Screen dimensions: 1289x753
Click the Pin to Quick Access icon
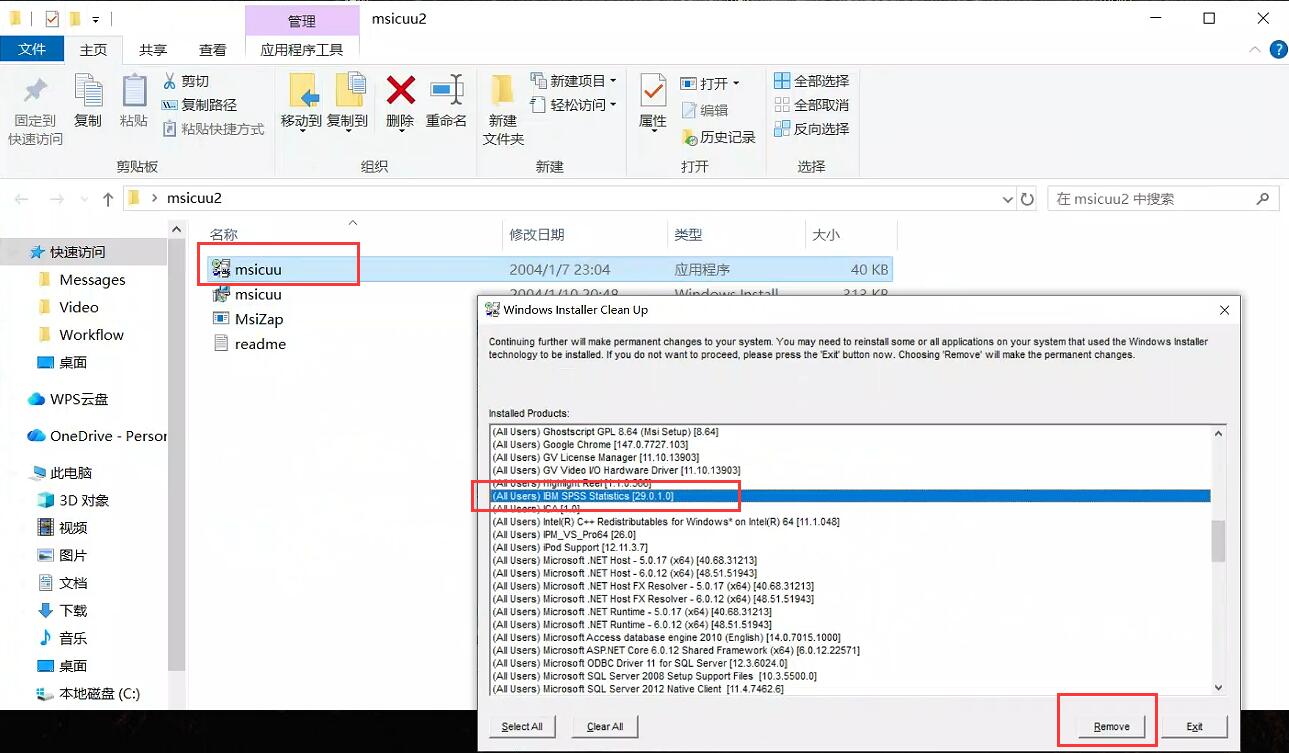[x=35, y=92]
